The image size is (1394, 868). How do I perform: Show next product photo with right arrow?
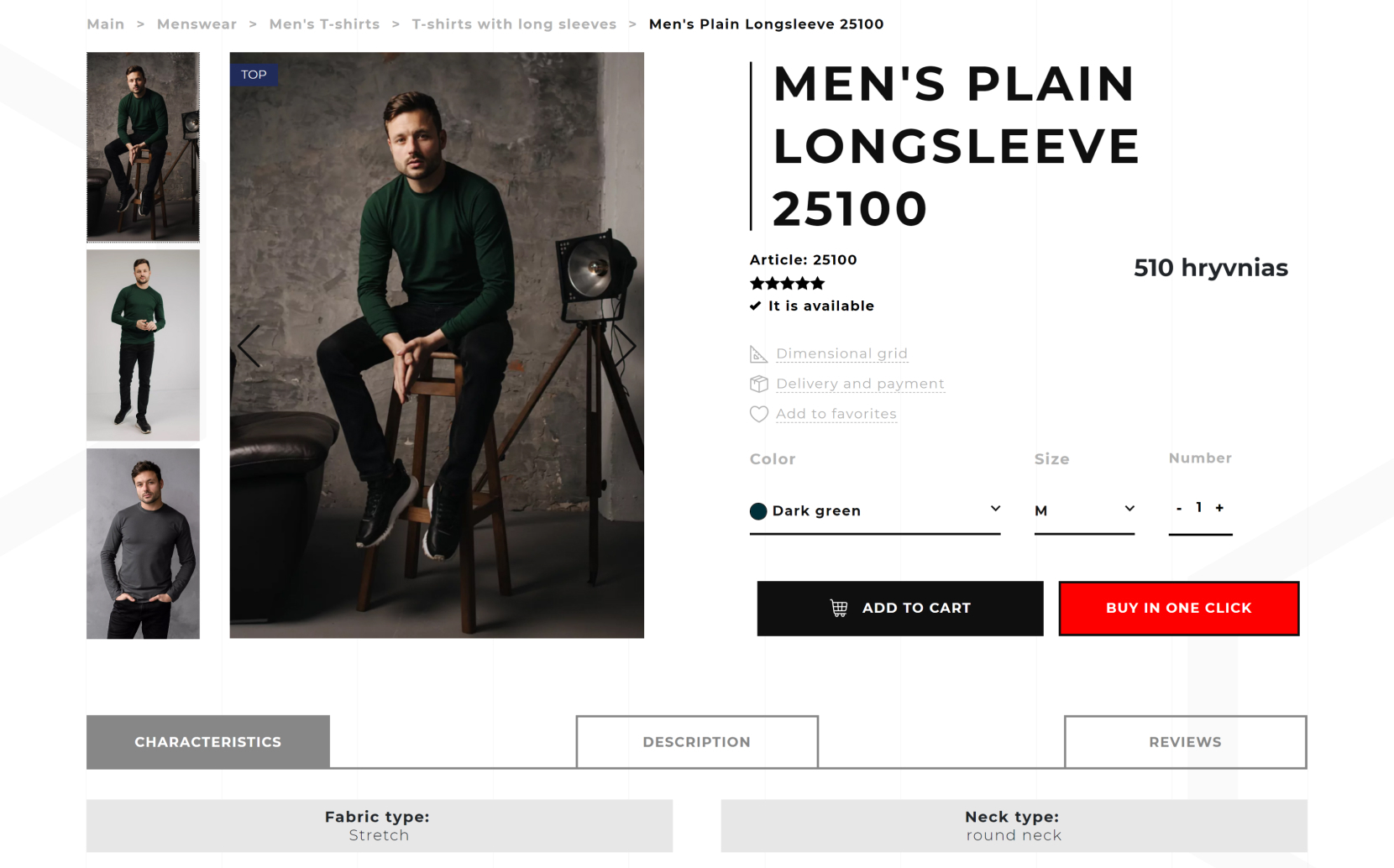coord(626,346)
